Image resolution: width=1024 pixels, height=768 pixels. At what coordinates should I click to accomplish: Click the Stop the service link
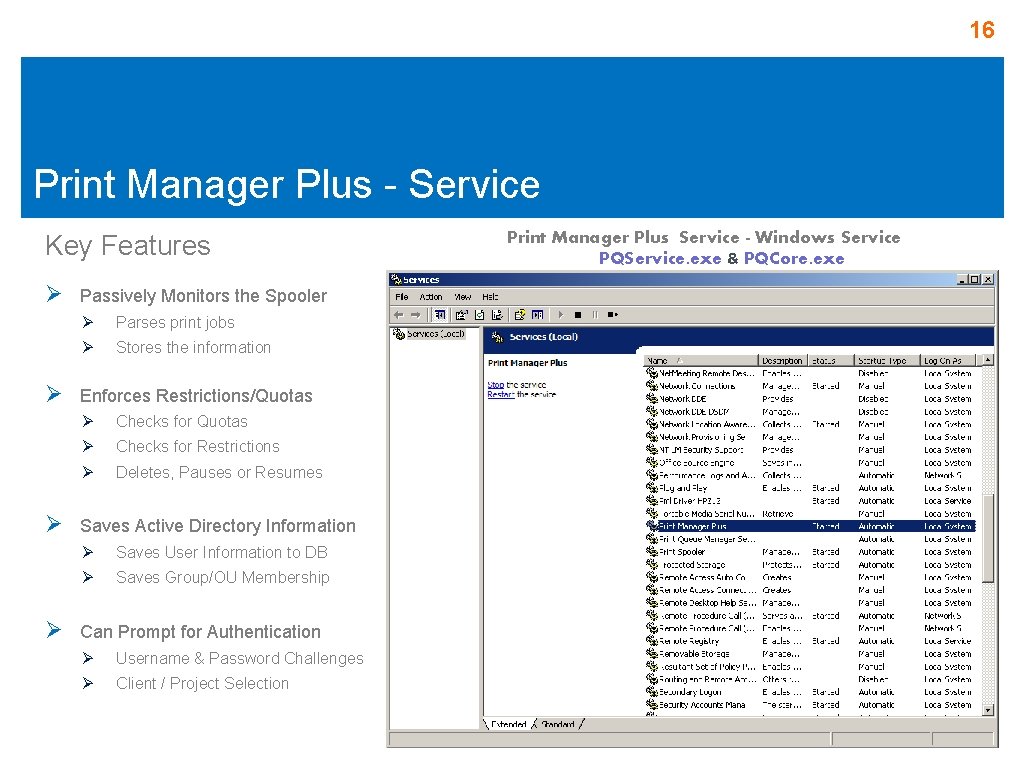(x=496, y=385)
